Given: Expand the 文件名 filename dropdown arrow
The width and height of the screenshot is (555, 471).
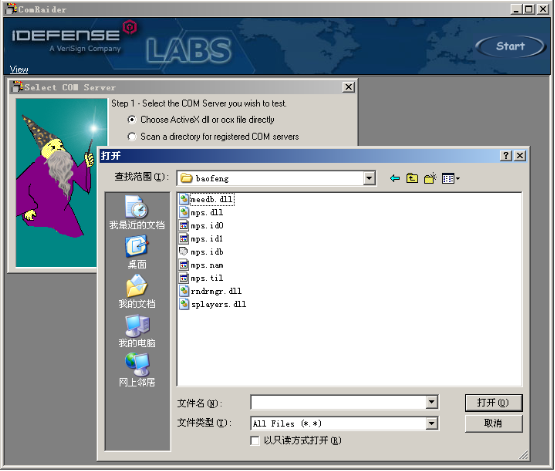Looking at the screenshot, I should click(x=431, y=402).
